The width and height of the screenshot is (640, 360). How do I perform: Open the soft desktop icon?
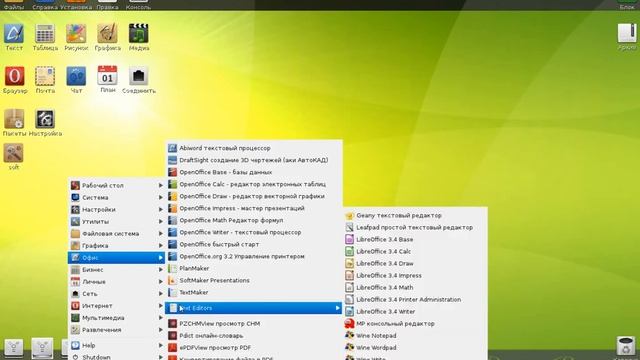[13, 153]
